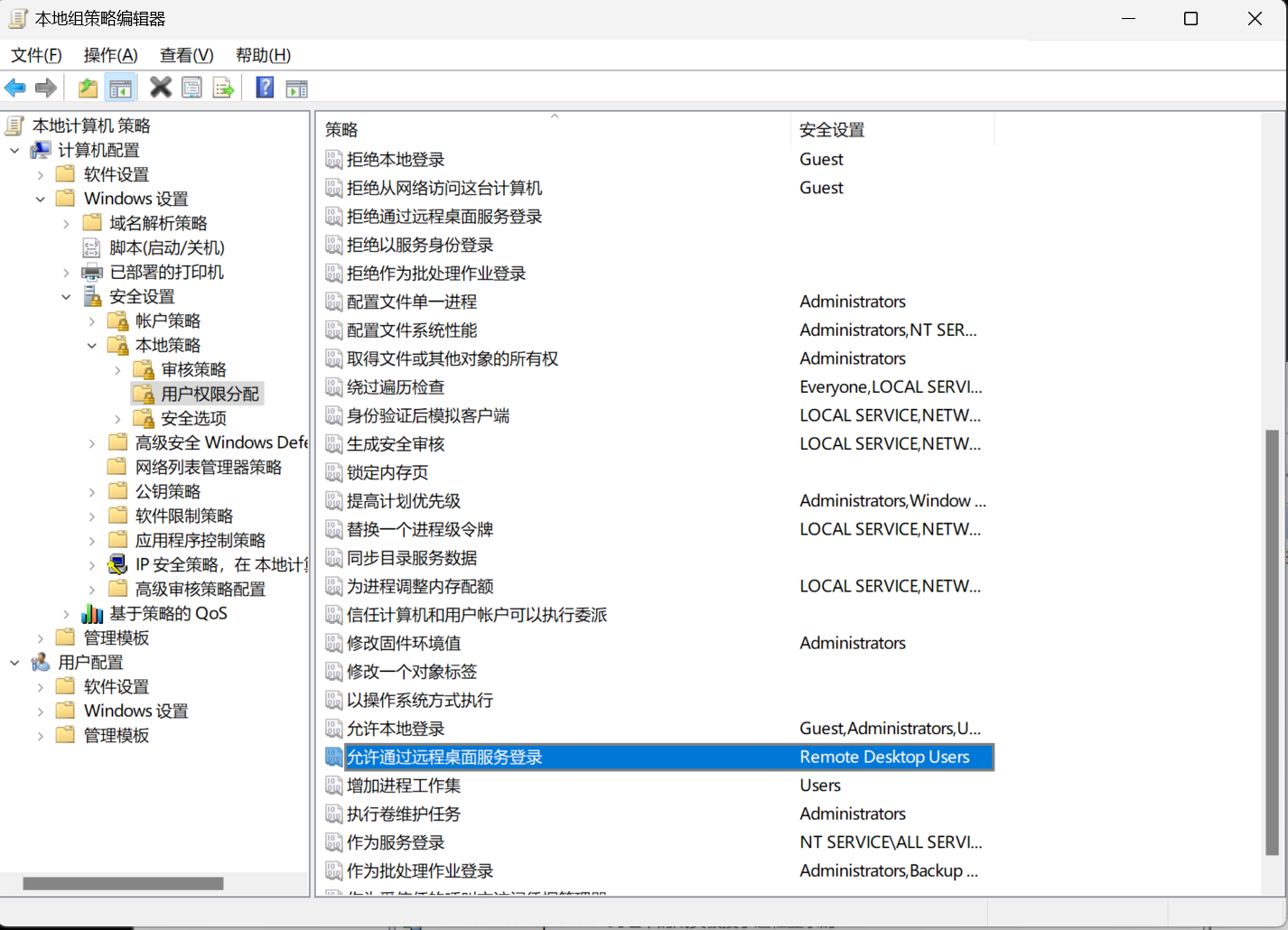Select the 用户权限分配 tree item
The width and height of the screenshot is (1288, 930).
pyautogui.click(x=210, y=394)
